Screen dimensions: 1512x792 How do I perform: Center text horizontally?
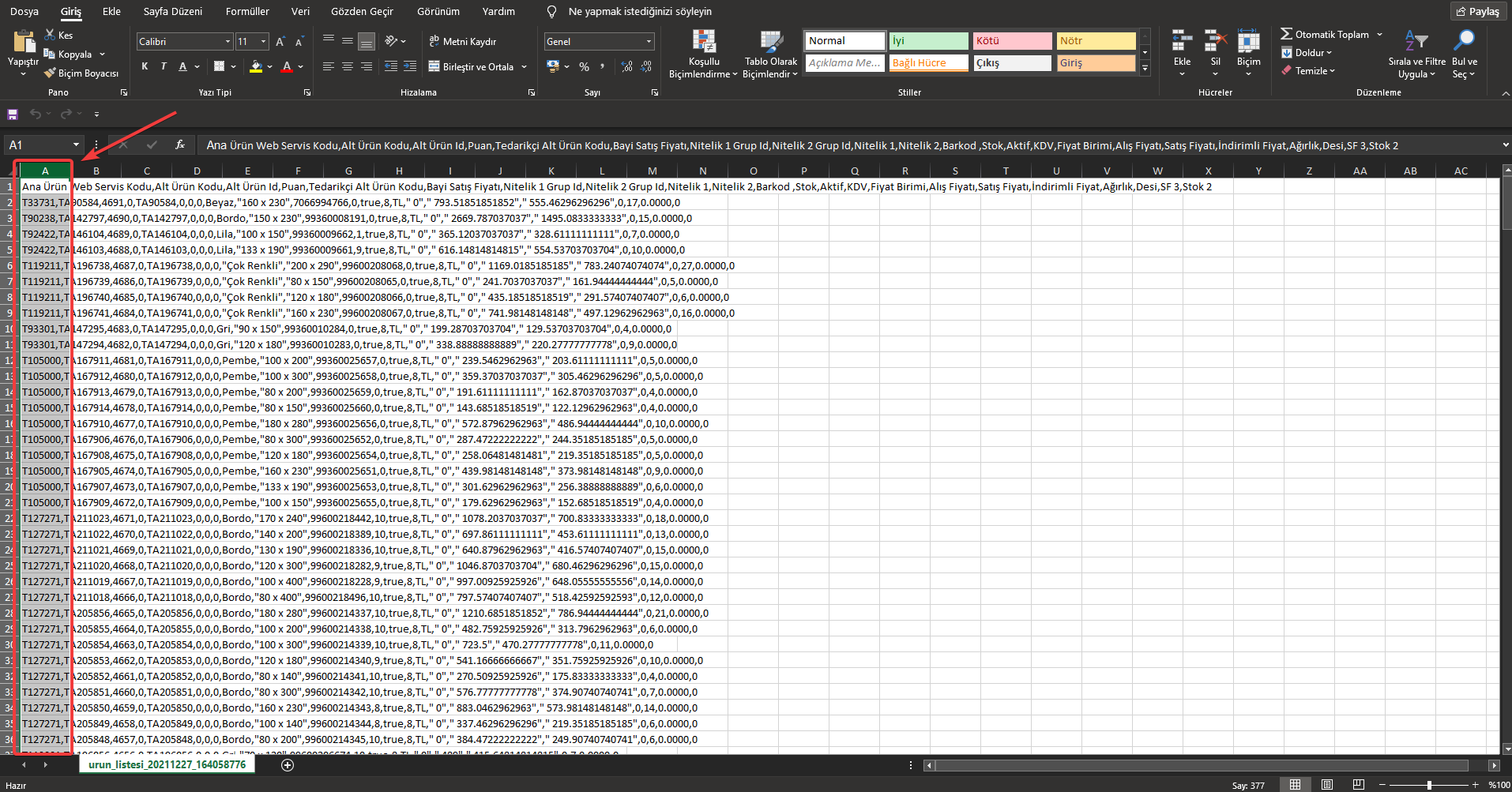(348, 66)
